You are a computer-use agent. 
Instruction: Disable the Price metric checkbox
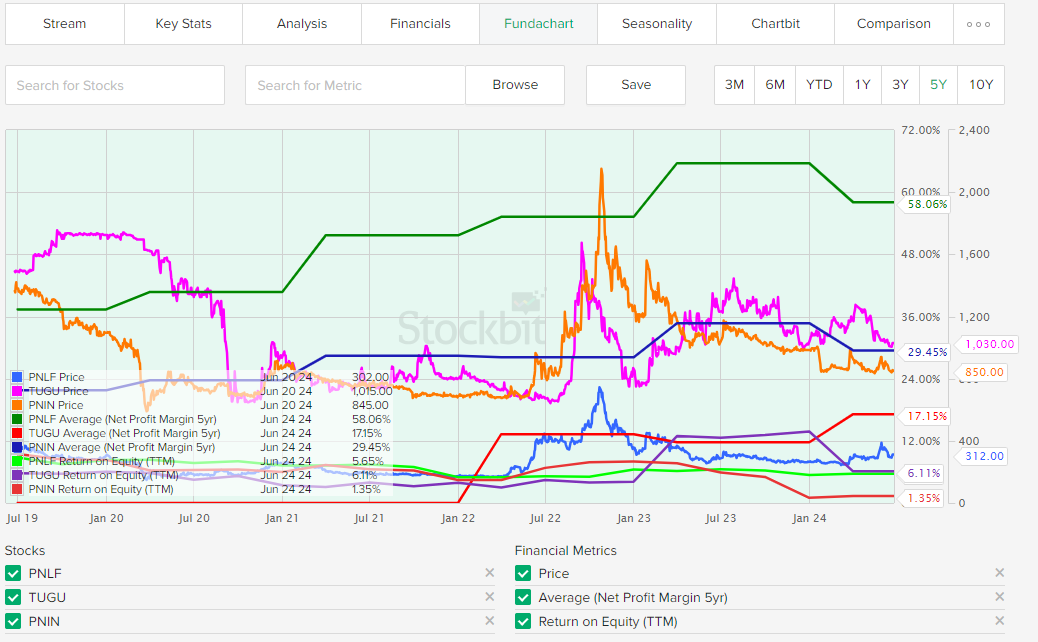[523, 574]
